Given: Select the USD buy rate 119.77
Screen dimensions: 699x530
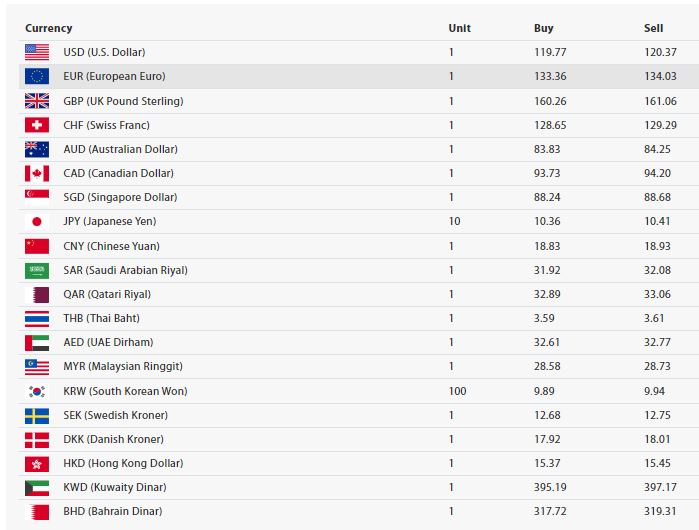Looking at the screenshot, I should coord(550,52).
